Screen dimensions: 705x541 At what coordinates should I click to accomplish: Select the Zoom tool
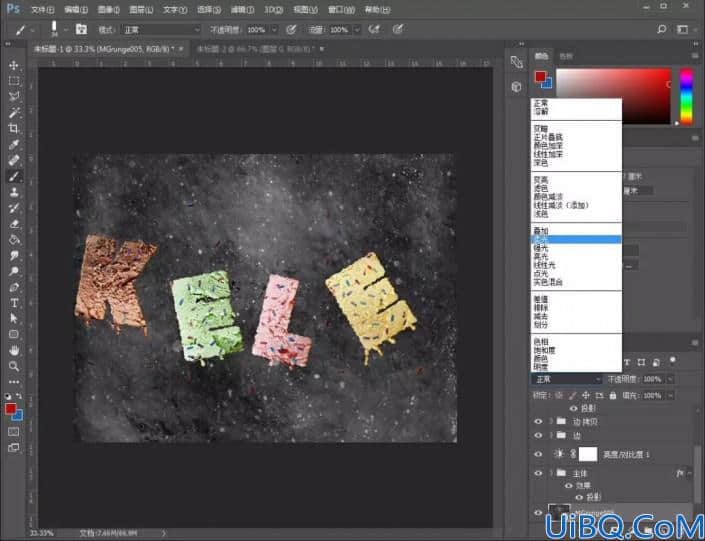14,366
